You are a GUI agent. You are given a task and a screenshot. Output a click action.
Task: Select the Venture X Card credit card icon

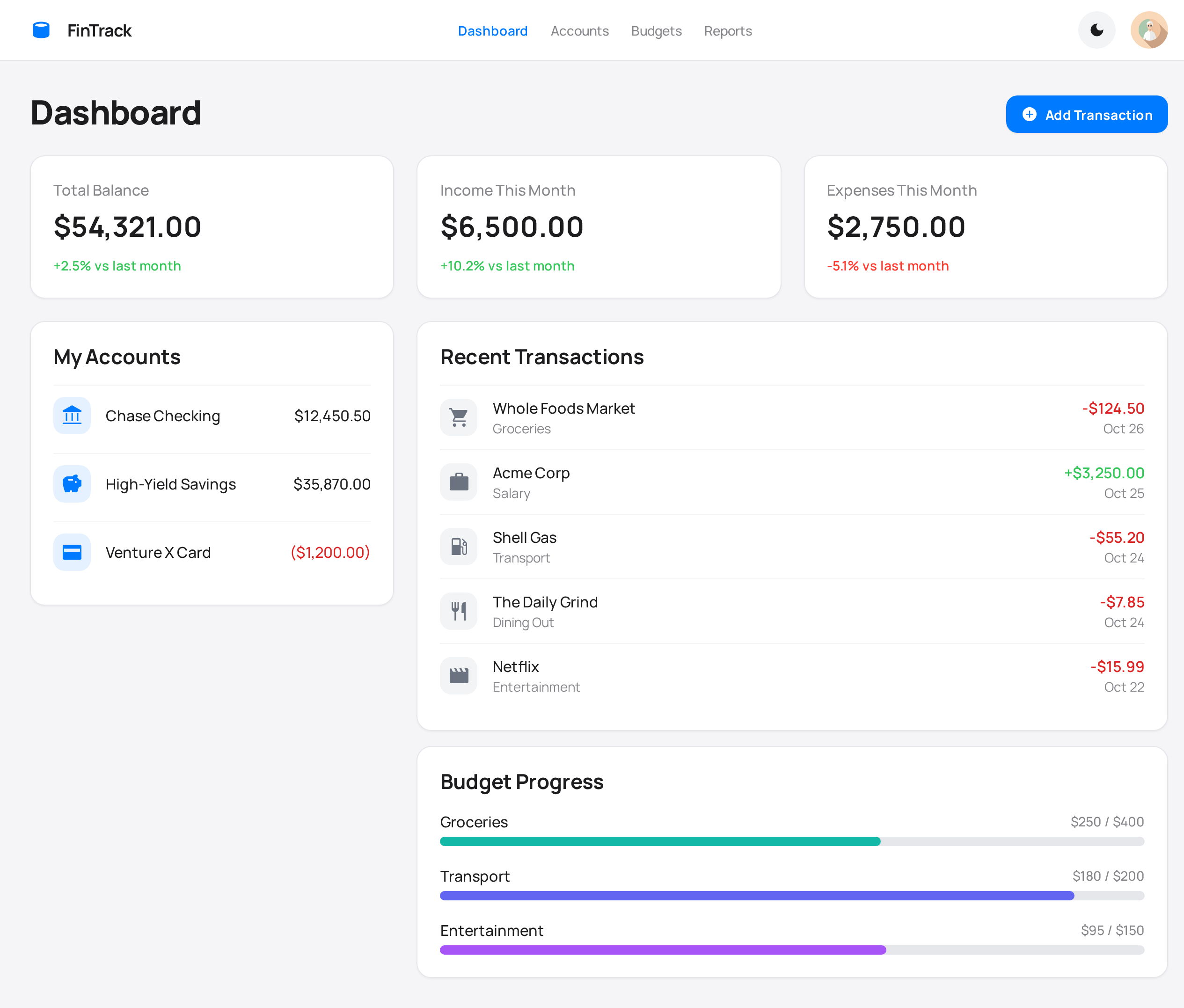point(72,551)
